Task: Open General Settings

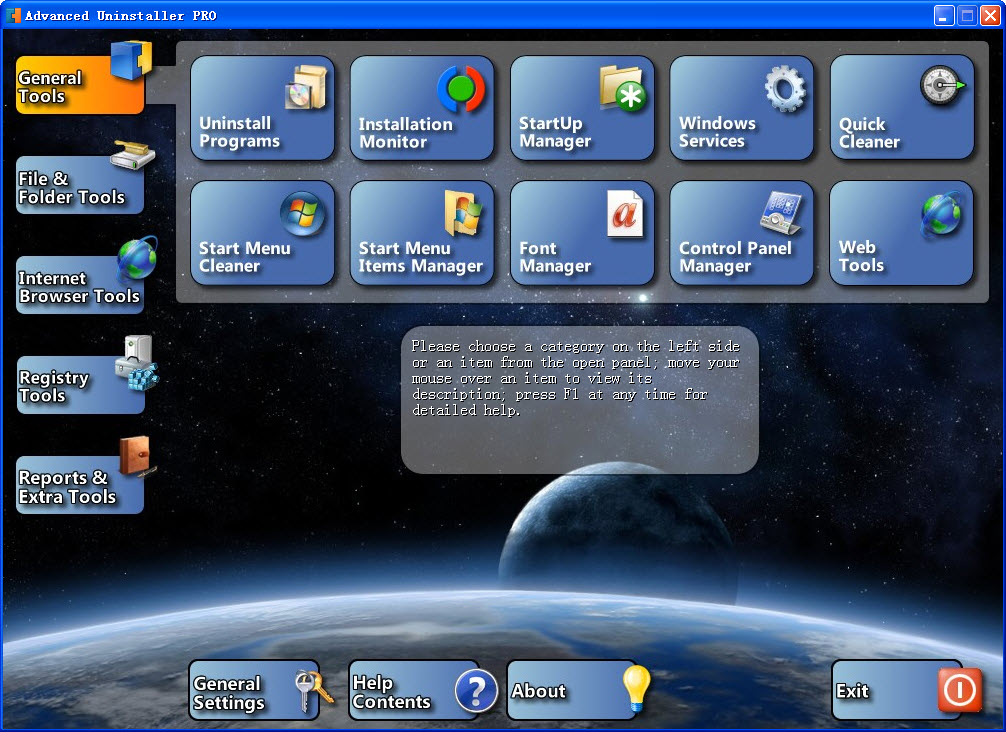Action: pos(254,691)
